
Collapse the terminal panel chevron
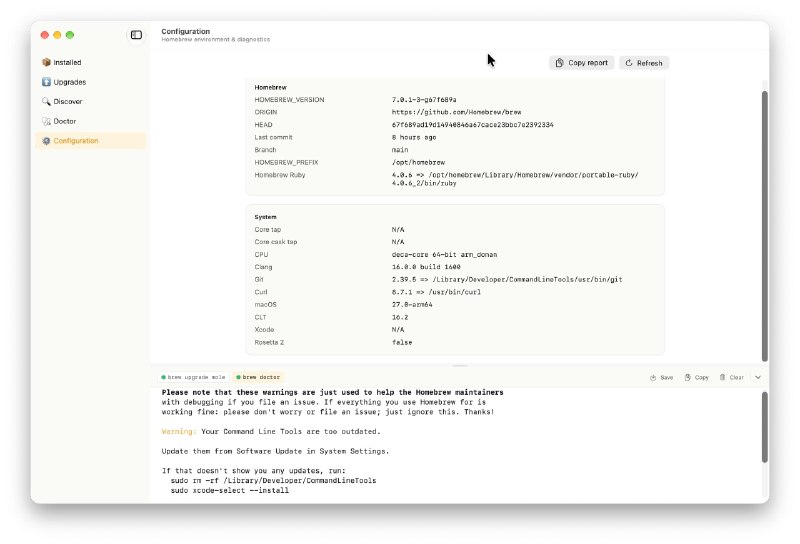coord(758,378)
